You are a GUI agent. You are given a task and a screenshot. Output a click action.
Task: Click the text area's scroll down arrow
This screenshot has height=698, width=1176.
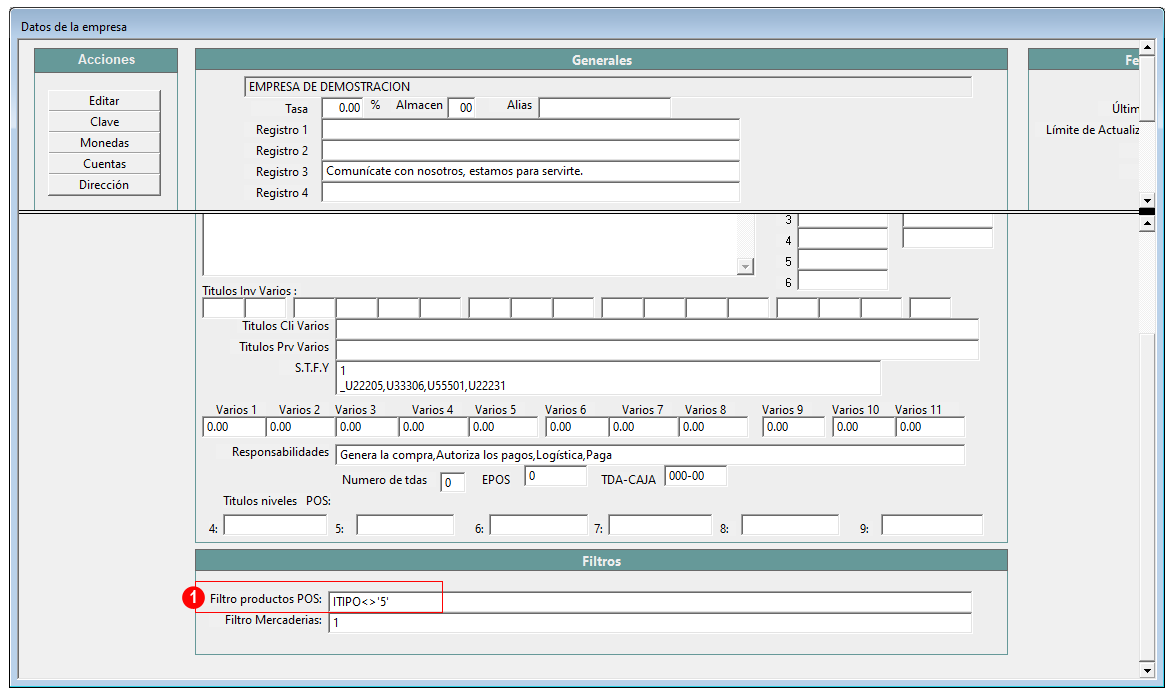click(745, 266)
